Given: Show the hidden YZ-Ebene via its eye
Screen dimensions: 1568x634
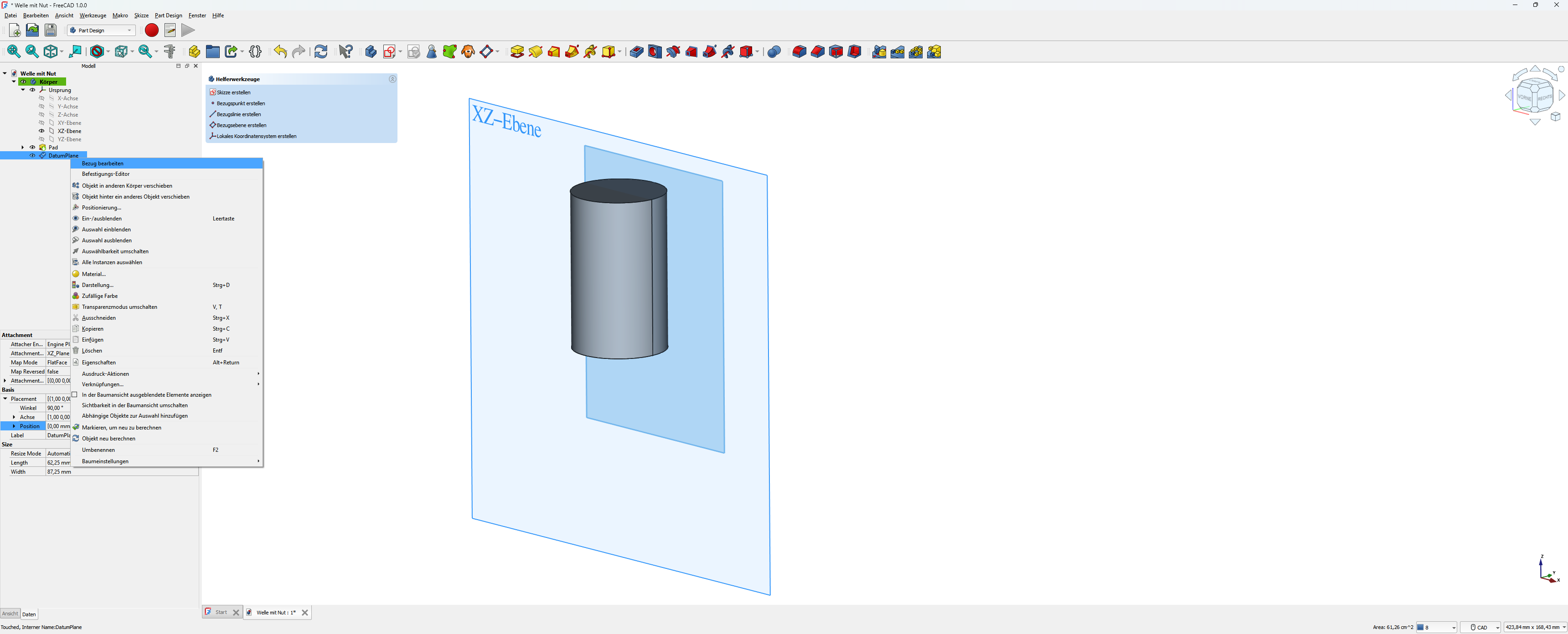Looking at the screenshot, I should (41, 139).
